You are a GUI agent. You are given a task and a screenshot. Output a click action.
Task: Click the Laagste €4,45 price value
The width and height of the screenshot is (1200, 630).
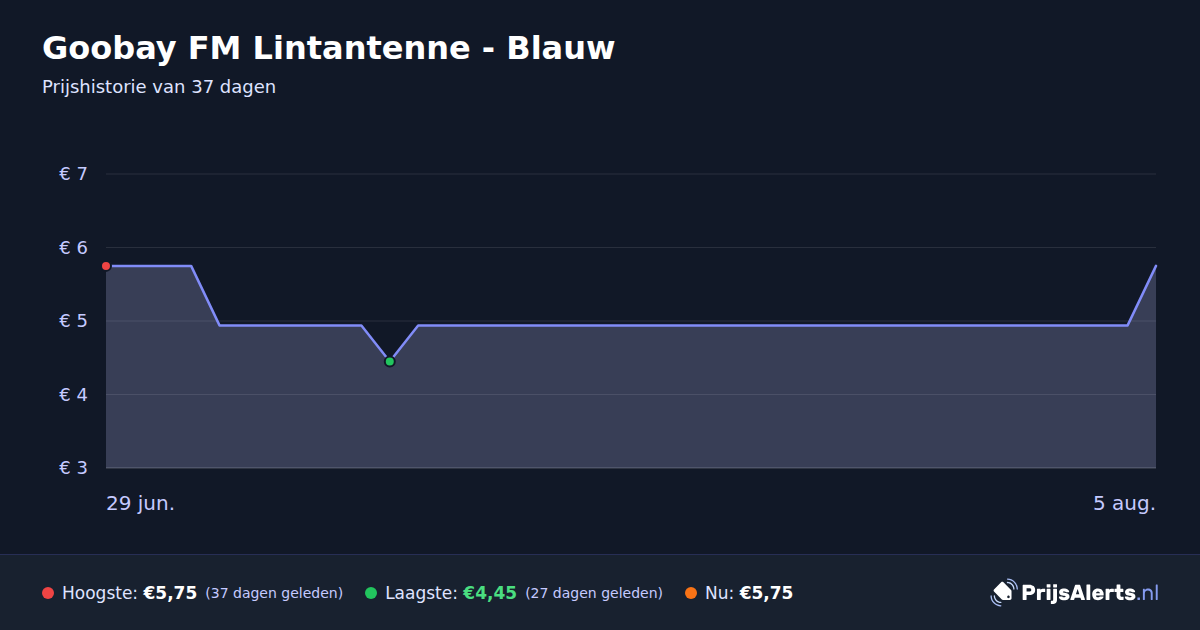click(490, 593)
